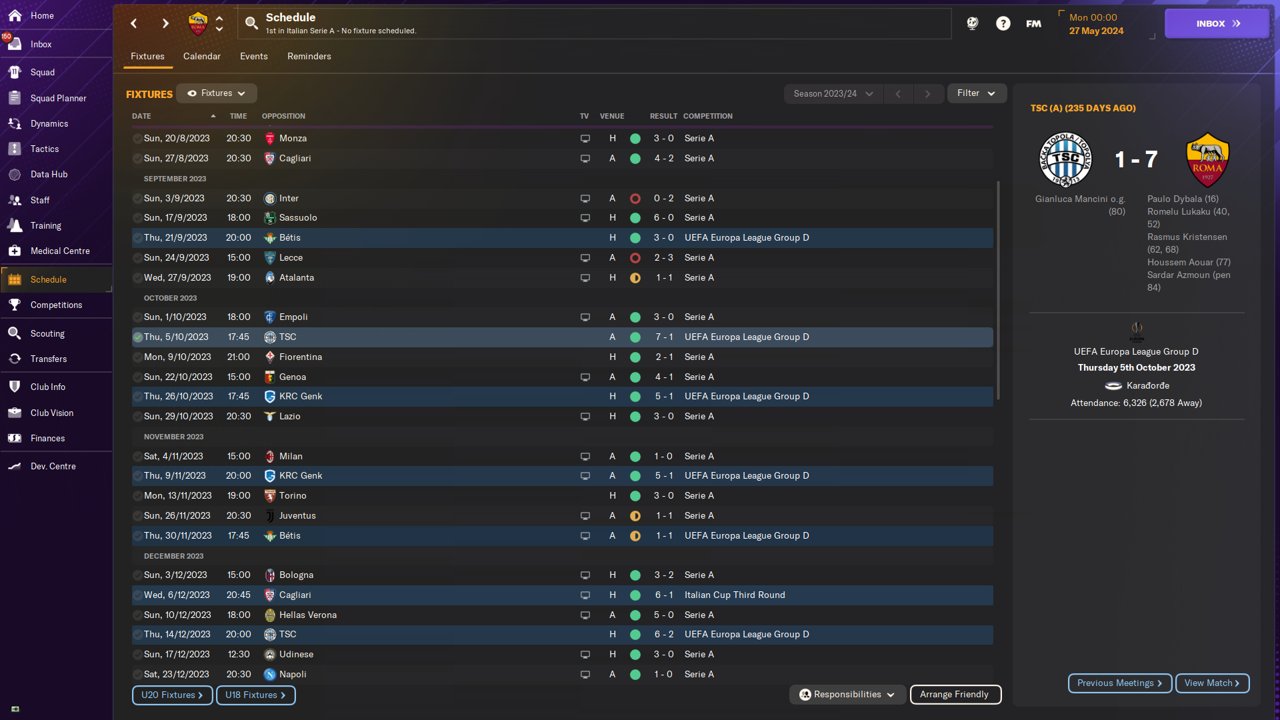Click the yellow draw indicator for Atalanta
Screen dimensions: 1280x720
pos(635,278)
